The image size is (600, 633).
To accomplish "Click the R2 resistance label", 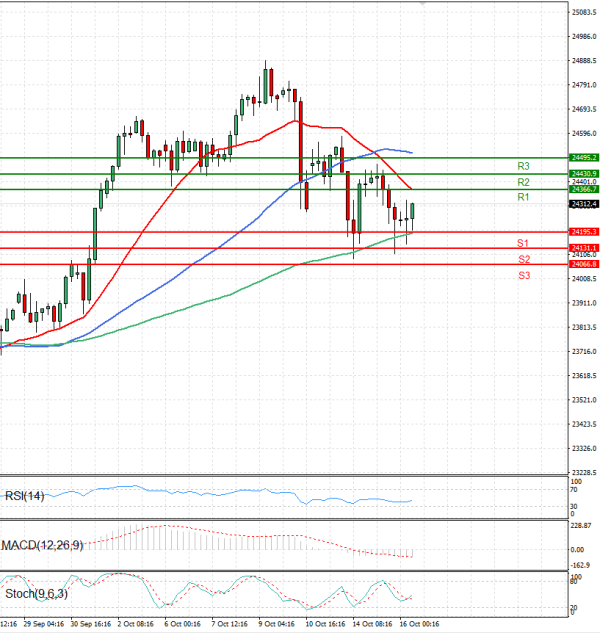I will 522,182.
